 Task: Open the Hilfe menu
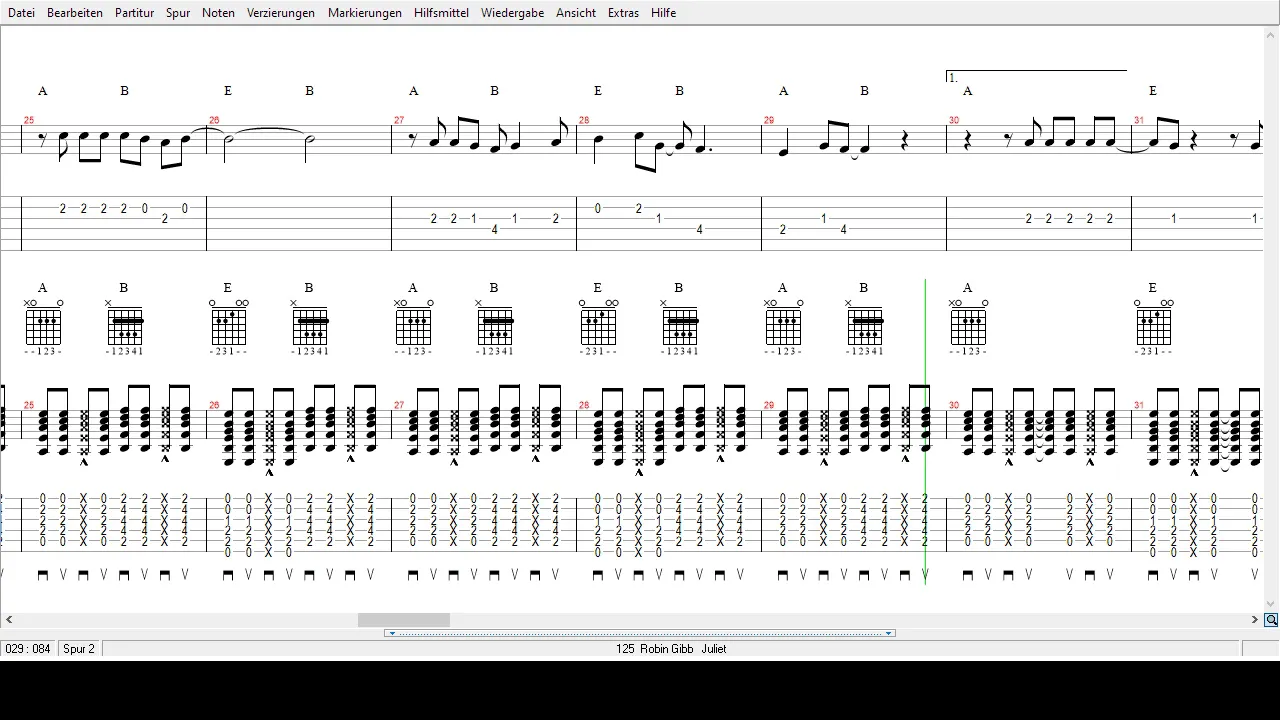[663, 13]
